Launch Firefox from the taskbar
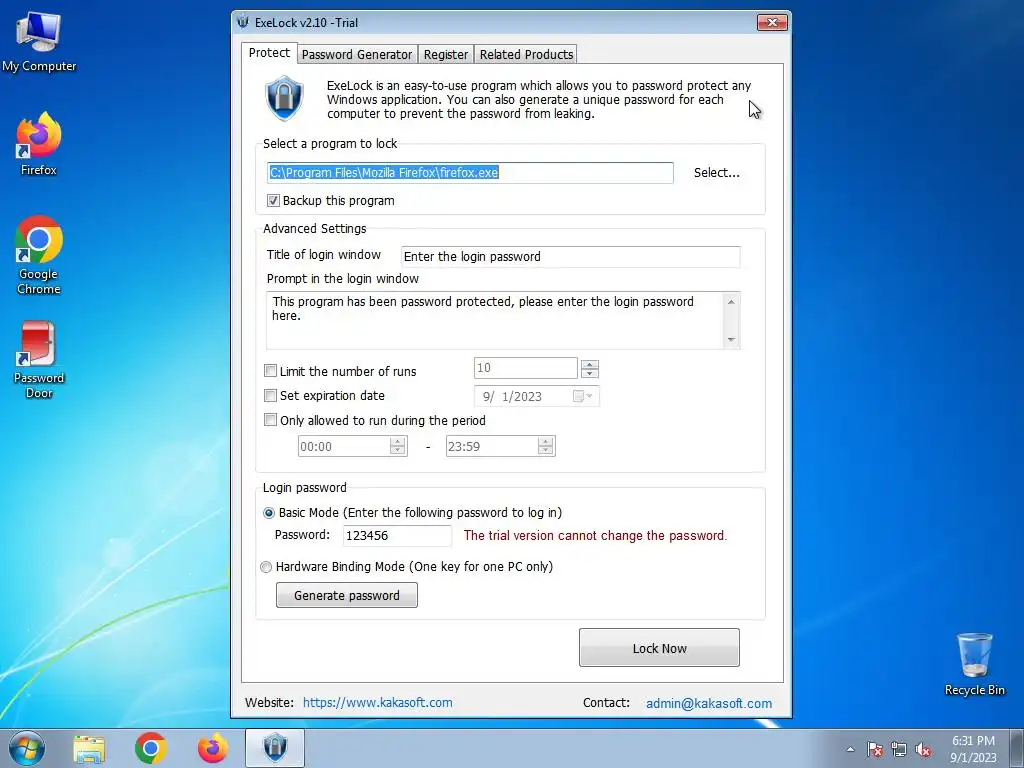 pyautogui.click(x=213, y=748)
